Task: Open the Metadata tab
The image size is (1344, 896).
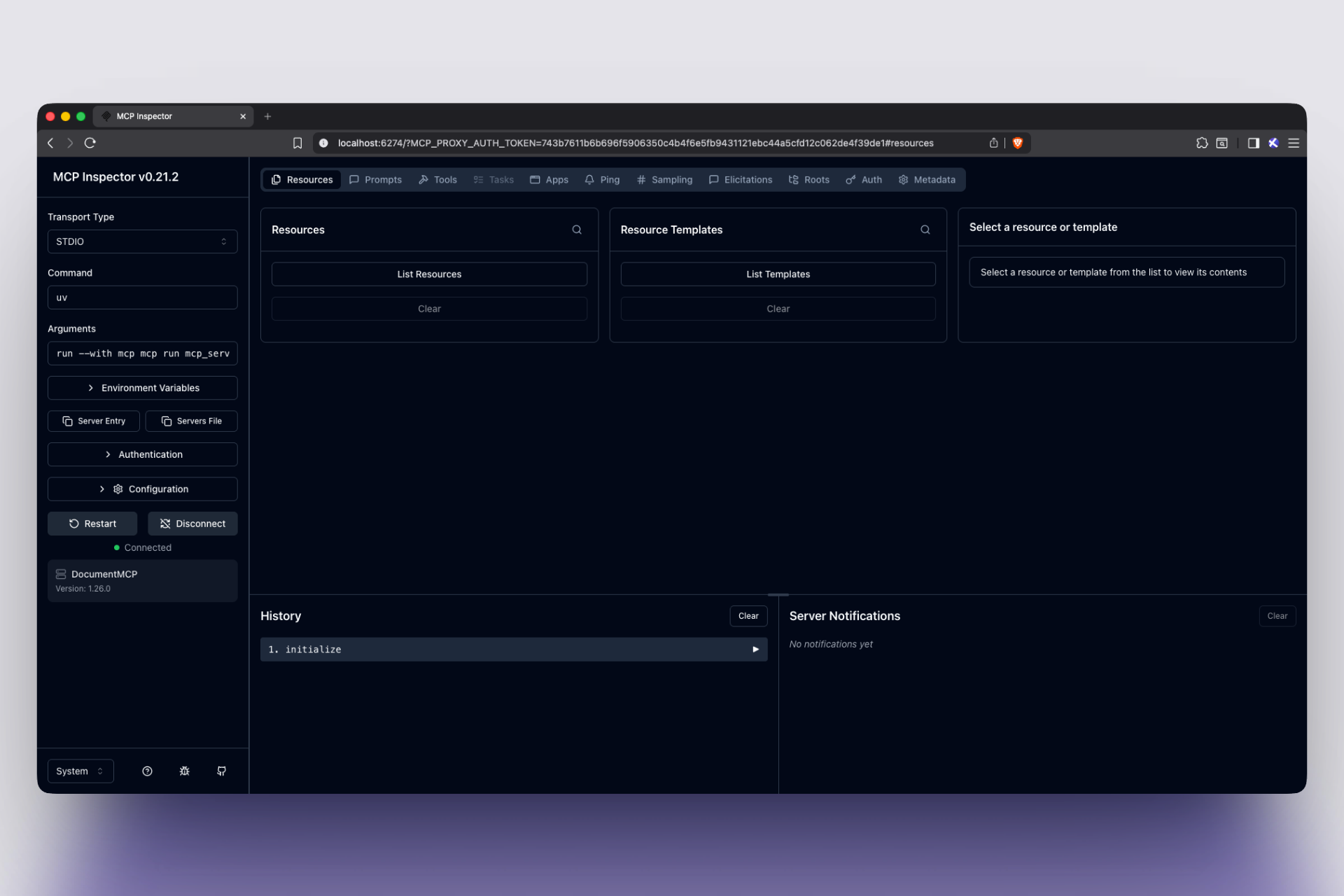Action: pyautogui.click(x=927, y=180)
